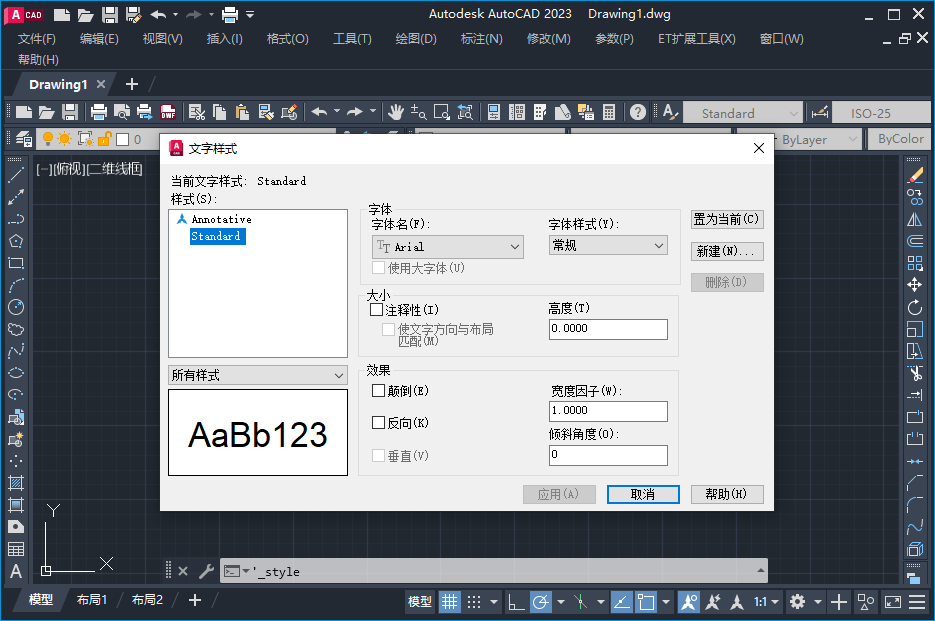Click the 取消 button to dismiss dialog
Viewport: 935px width, 621px height.
(x=643, y=494)
